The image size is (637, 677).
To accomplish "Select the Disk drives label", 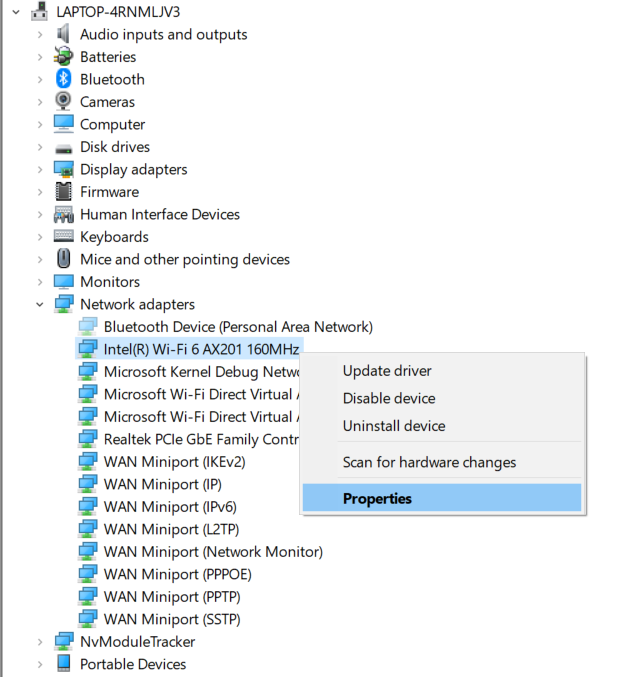I will 115,147.
